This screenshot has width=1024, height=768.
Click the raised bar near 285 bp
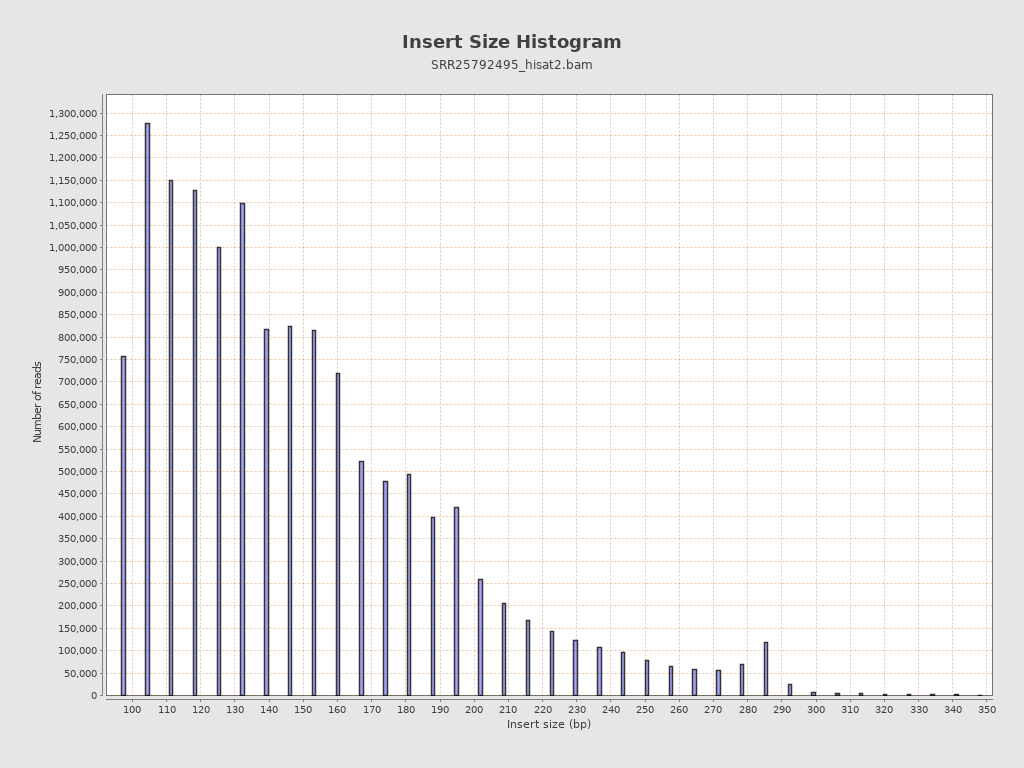pos(766,669)
